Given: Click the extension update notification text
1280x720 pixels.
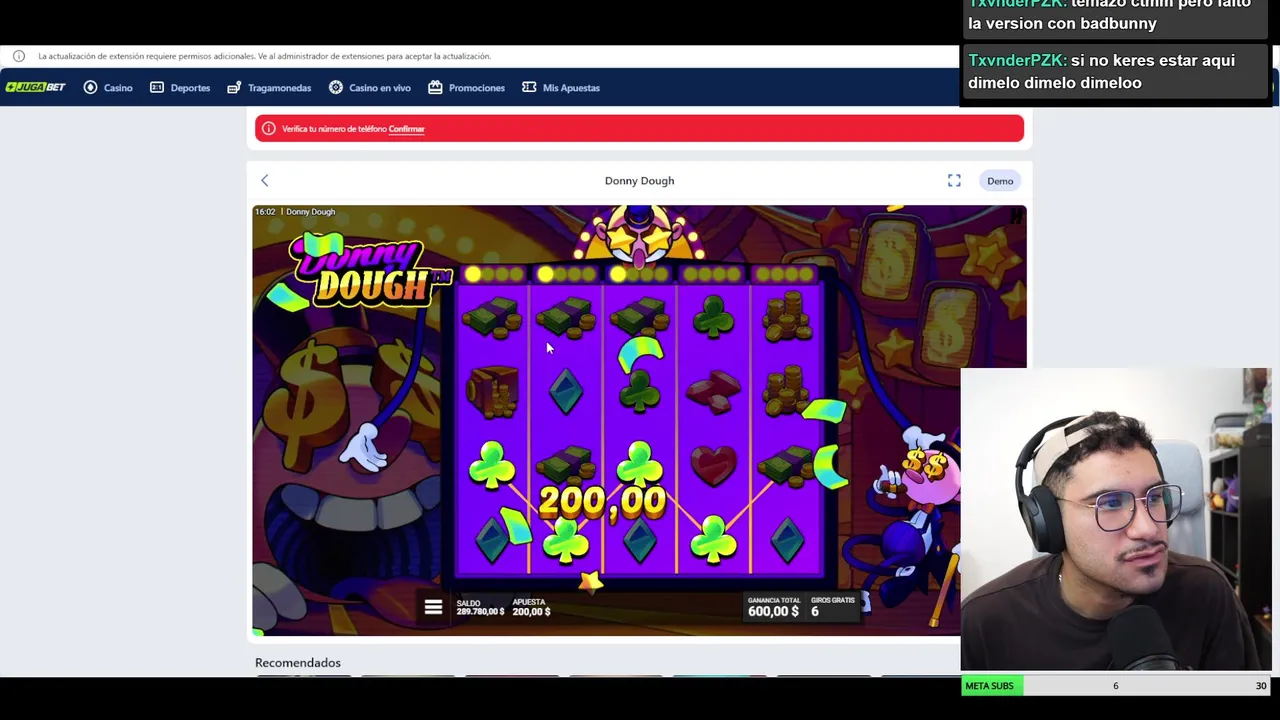Looking at the screenshot, I should 264,56.
